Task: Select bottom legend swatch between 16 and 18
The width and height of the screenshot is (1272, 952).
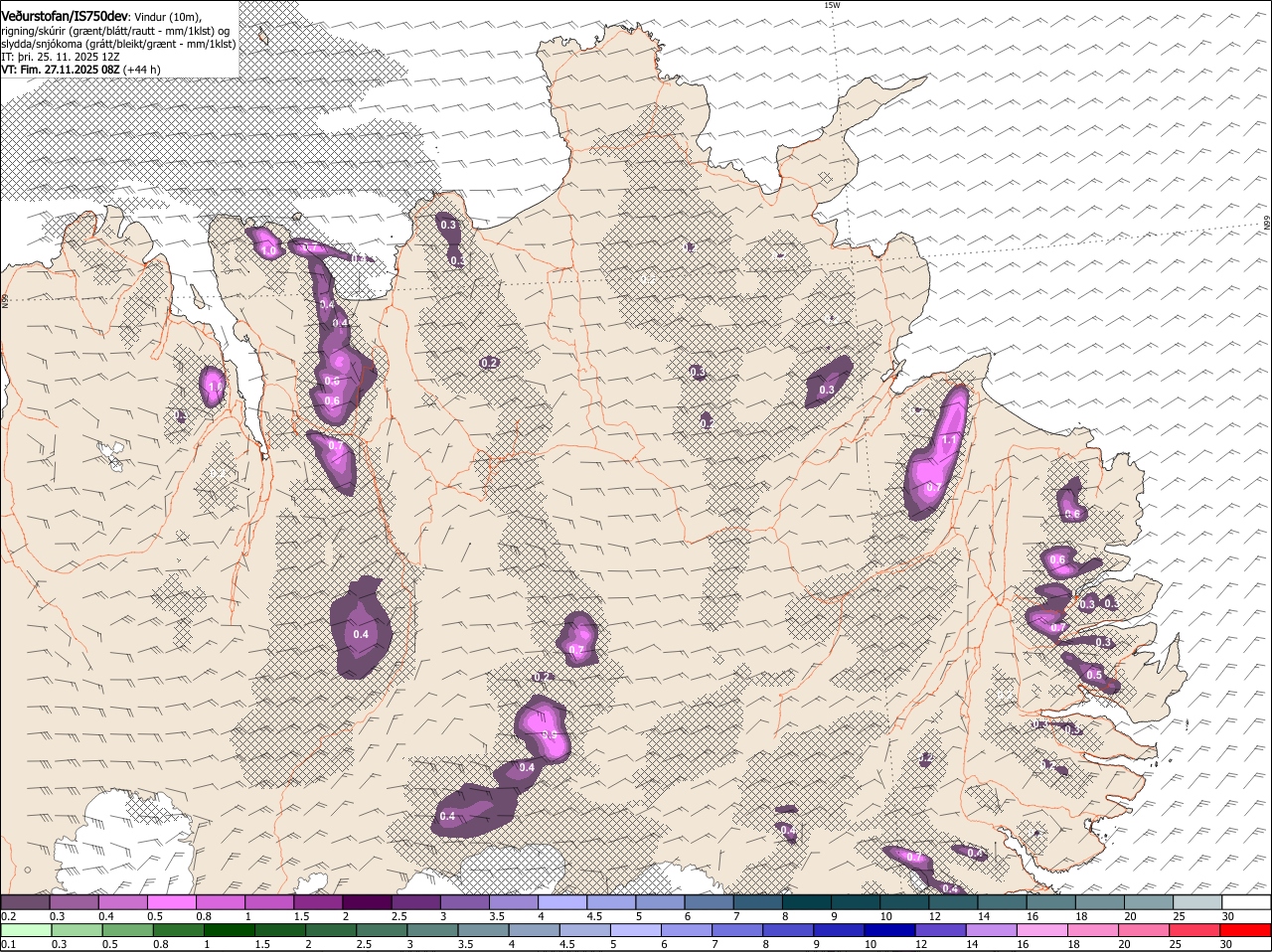Action: click(x=1042, y=930)
